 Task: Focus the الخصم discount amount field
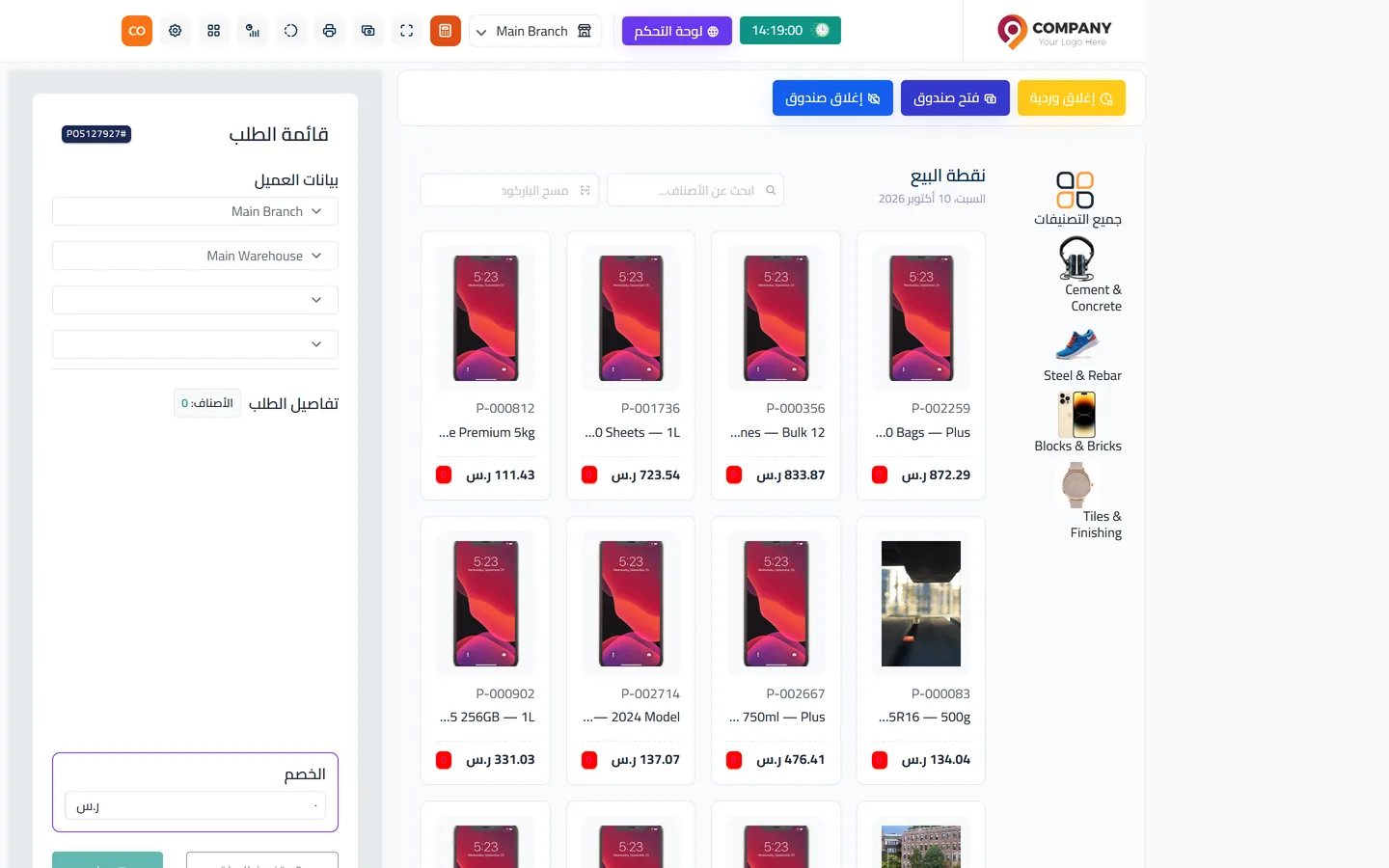point(195,805)
